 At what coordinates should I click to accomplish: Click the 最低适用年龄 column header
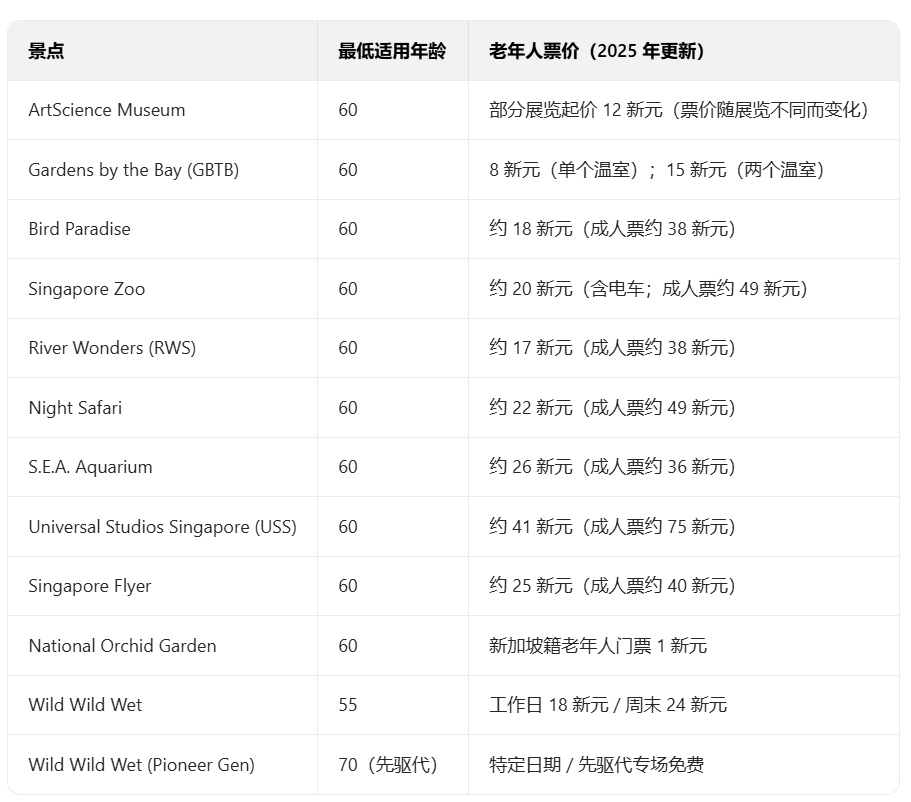[392, 51]
